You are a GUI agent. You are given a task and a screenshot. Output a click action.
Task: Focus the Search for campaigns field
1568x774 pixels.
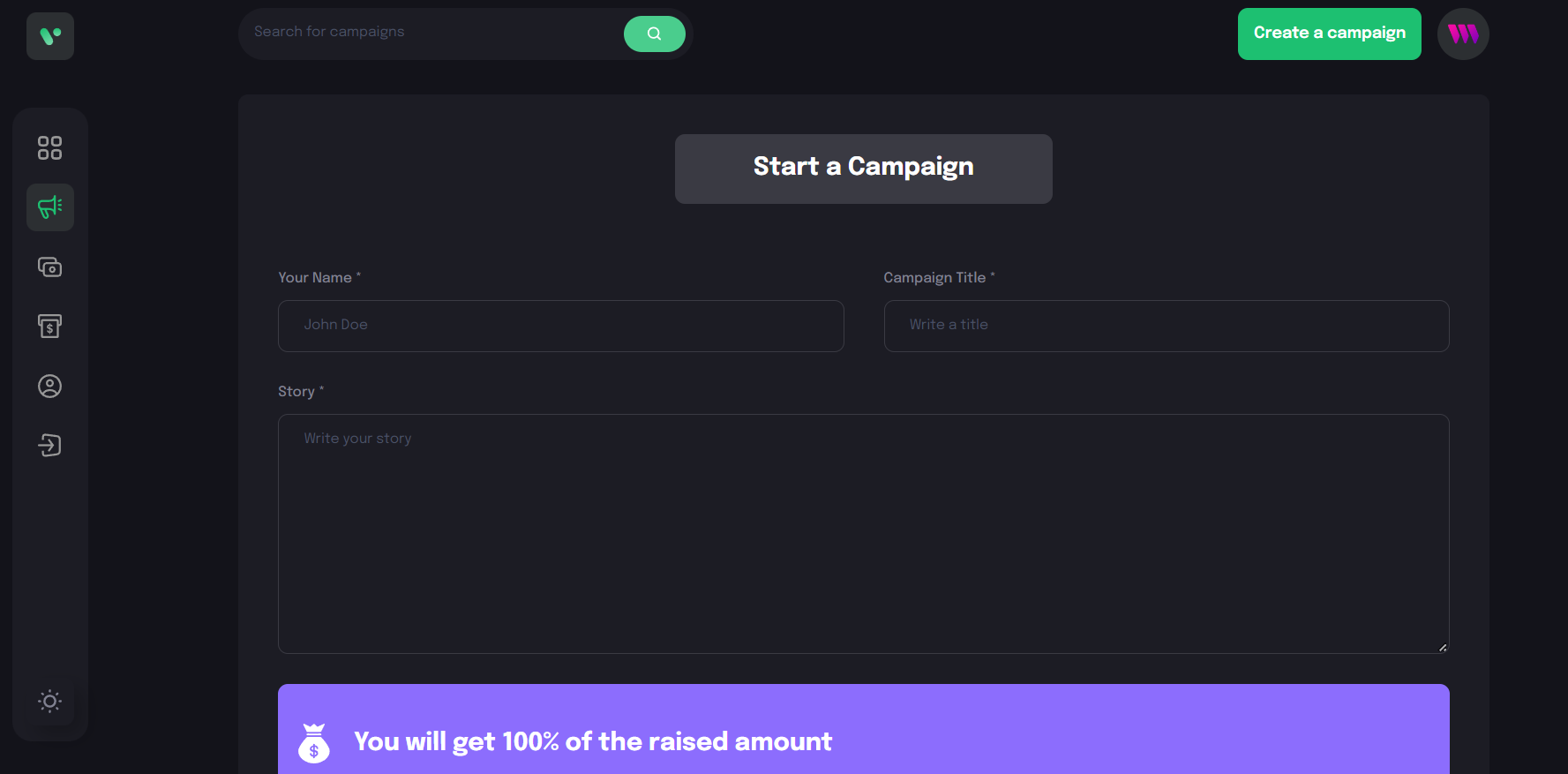click(x=432, y=33)
